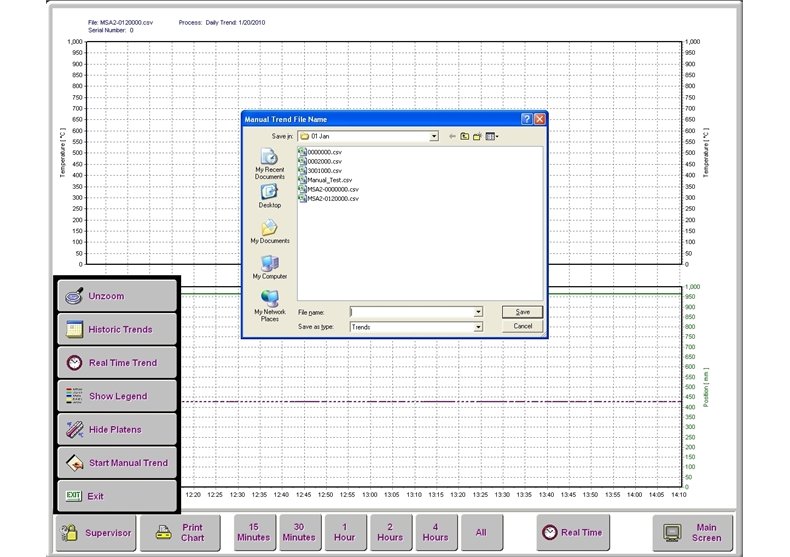790x557 pixels.
Task: Cancel the Manual Trend File dialog
Action: pos(522,327)
